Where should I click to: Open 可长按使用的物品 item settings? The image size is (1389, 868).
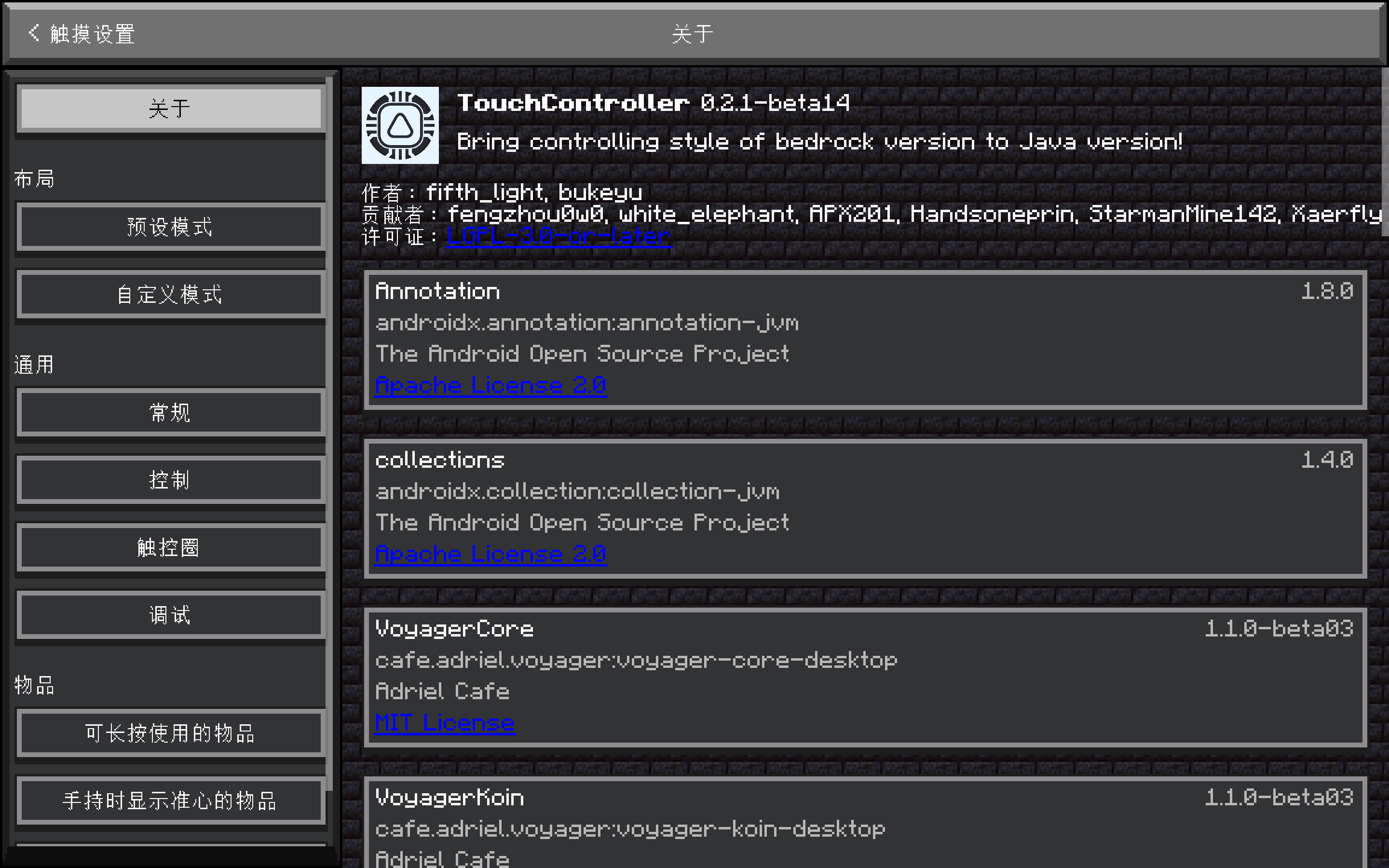point(170,733)
